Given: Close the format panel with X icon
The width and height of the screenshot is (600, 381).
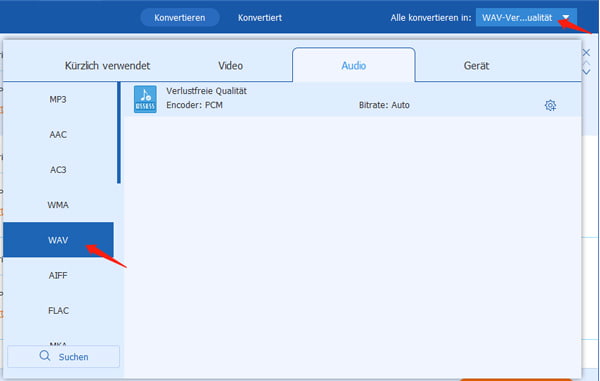Looking at the screenshot, I should pyautogui.click(x=586, y=53).
